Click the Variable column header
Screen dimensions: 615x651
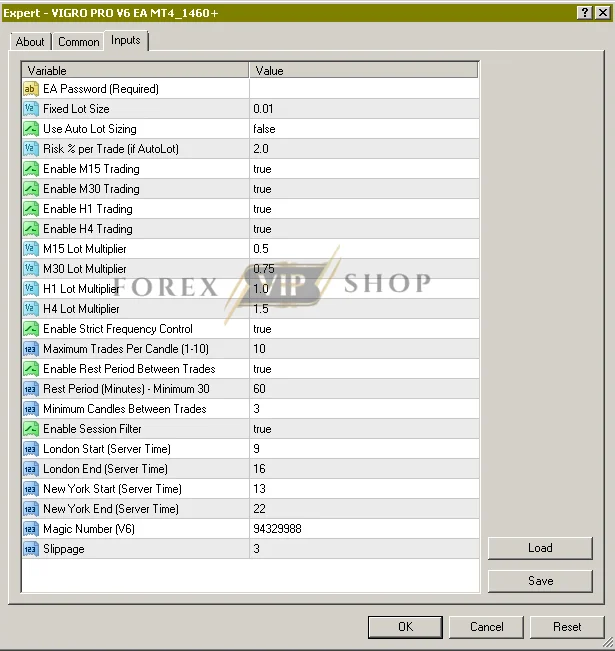135,71
